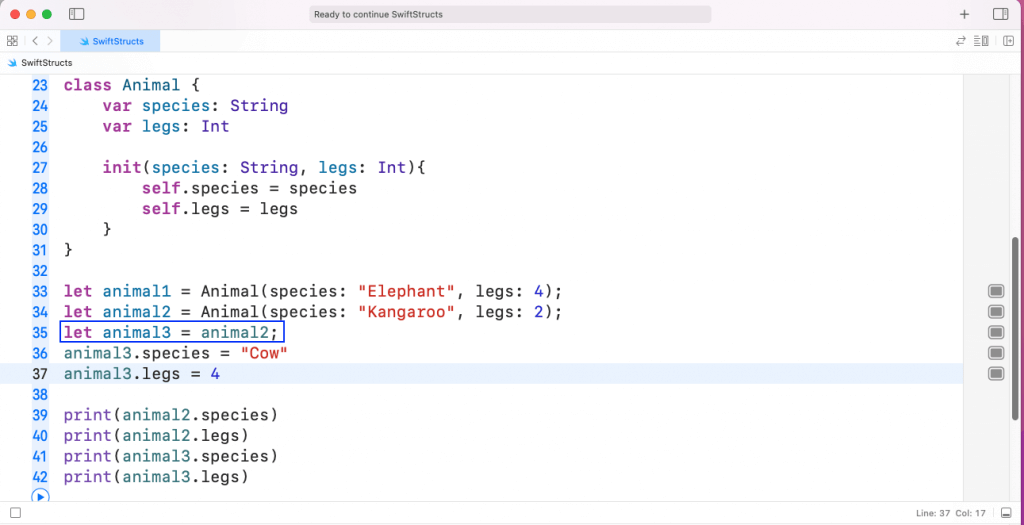Viewport: 1024px width, 525px height.
Task: Click the plus Library button
Action: tap(964, 14)
